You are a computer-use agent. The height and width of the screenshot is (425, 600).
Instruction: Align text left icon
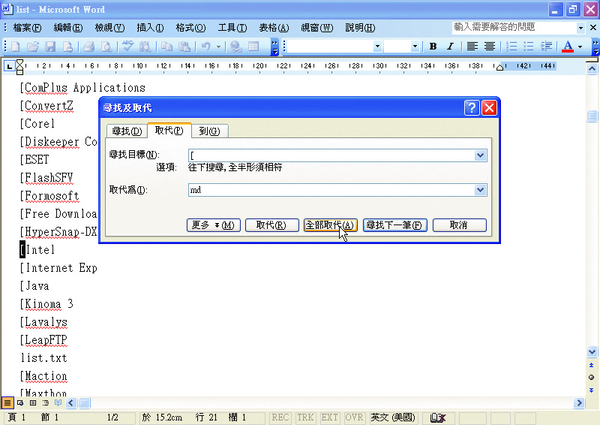[x=472, y=47]
